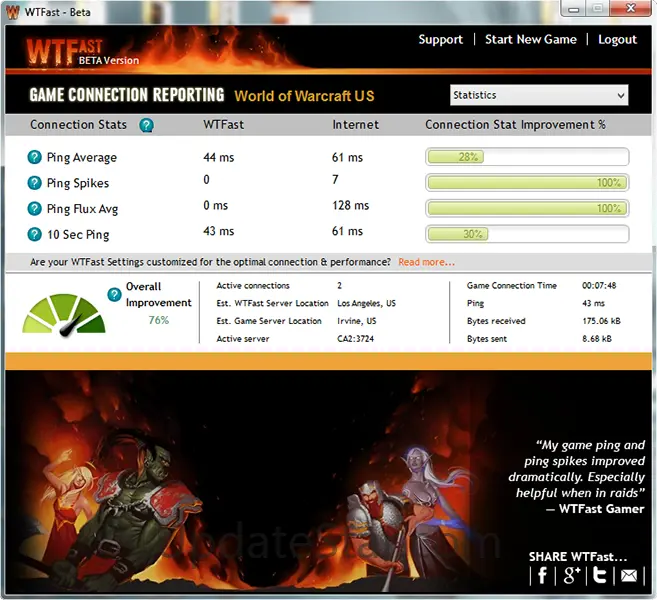Click the WTFast 10 Sec Ping 43 ms
The height and width of the screenshot is (600, 657).
[219, 231]
